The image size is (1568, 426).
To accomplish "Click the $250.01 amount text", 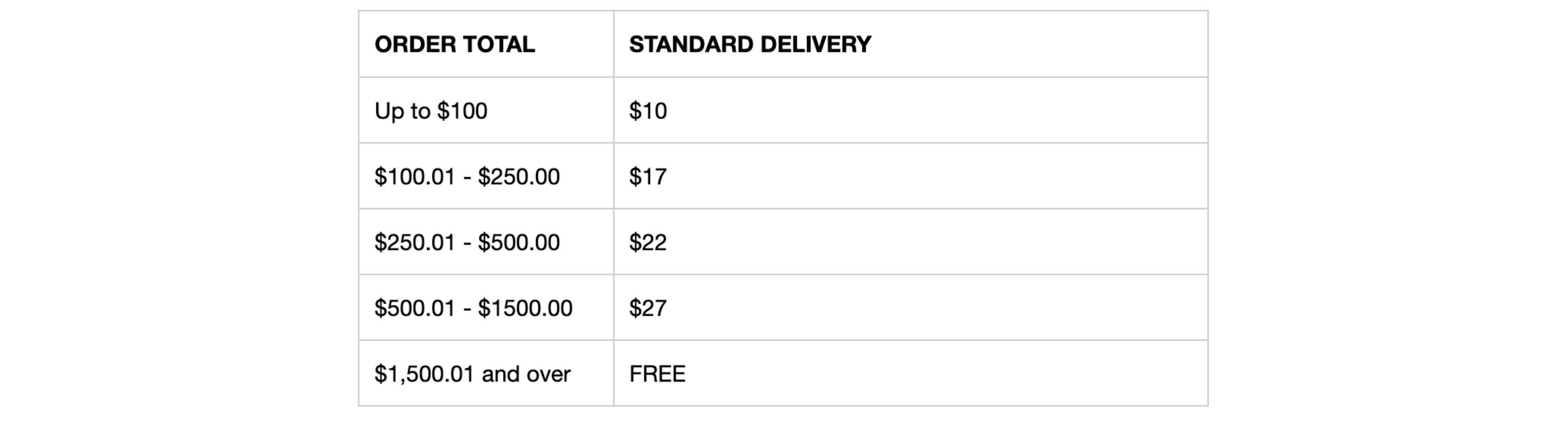I will [x=414, y=243].
